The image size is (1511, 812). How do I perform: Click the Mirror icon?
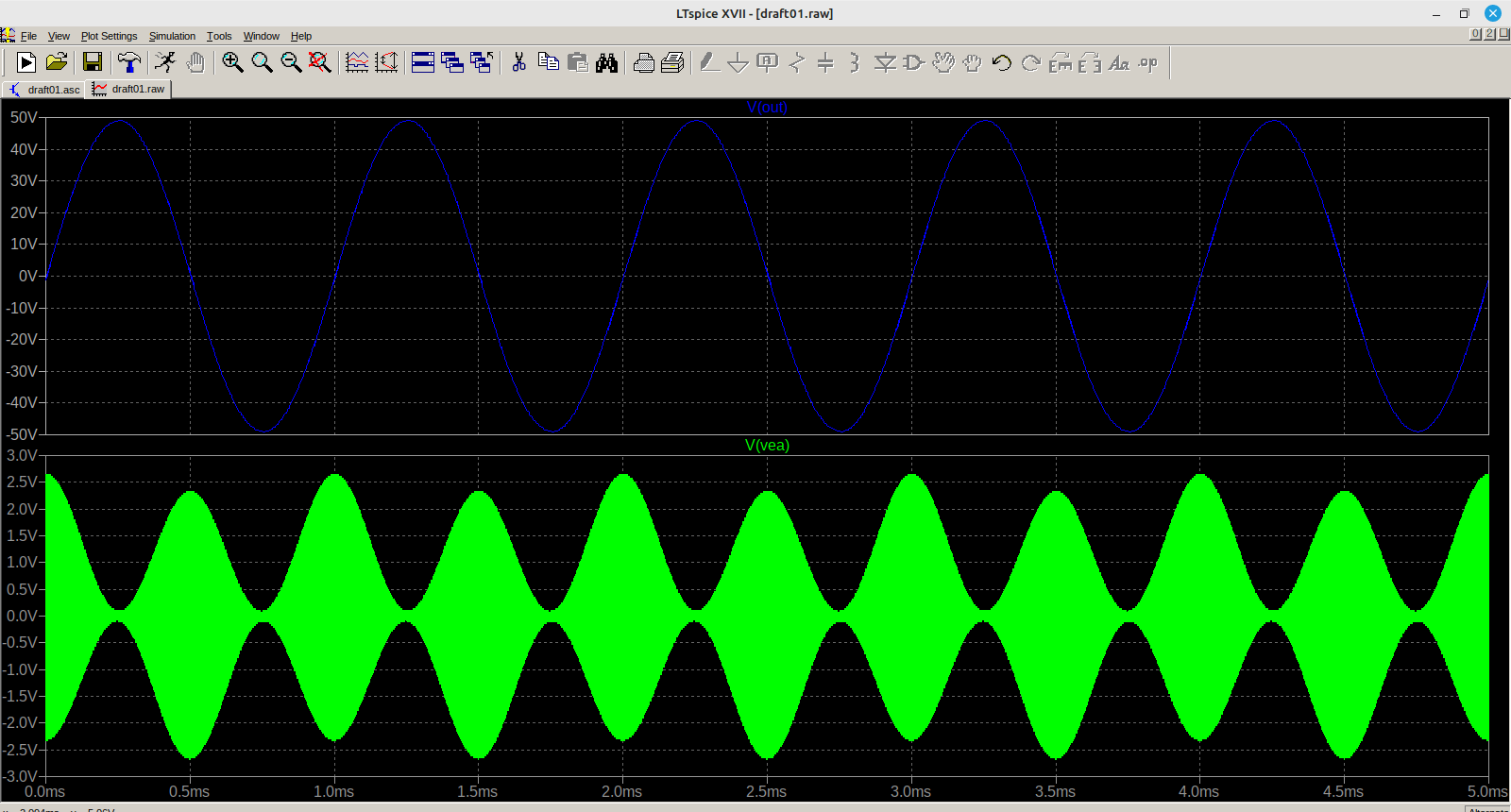coord(1090,62)
